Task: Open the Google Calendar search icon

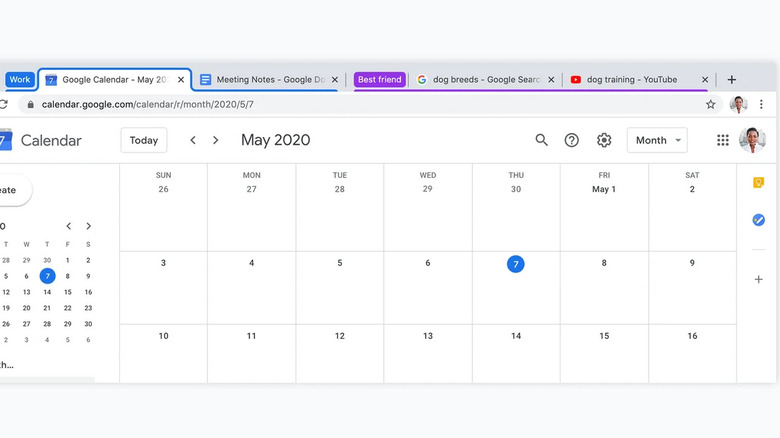Action: [x=541, y=140]
